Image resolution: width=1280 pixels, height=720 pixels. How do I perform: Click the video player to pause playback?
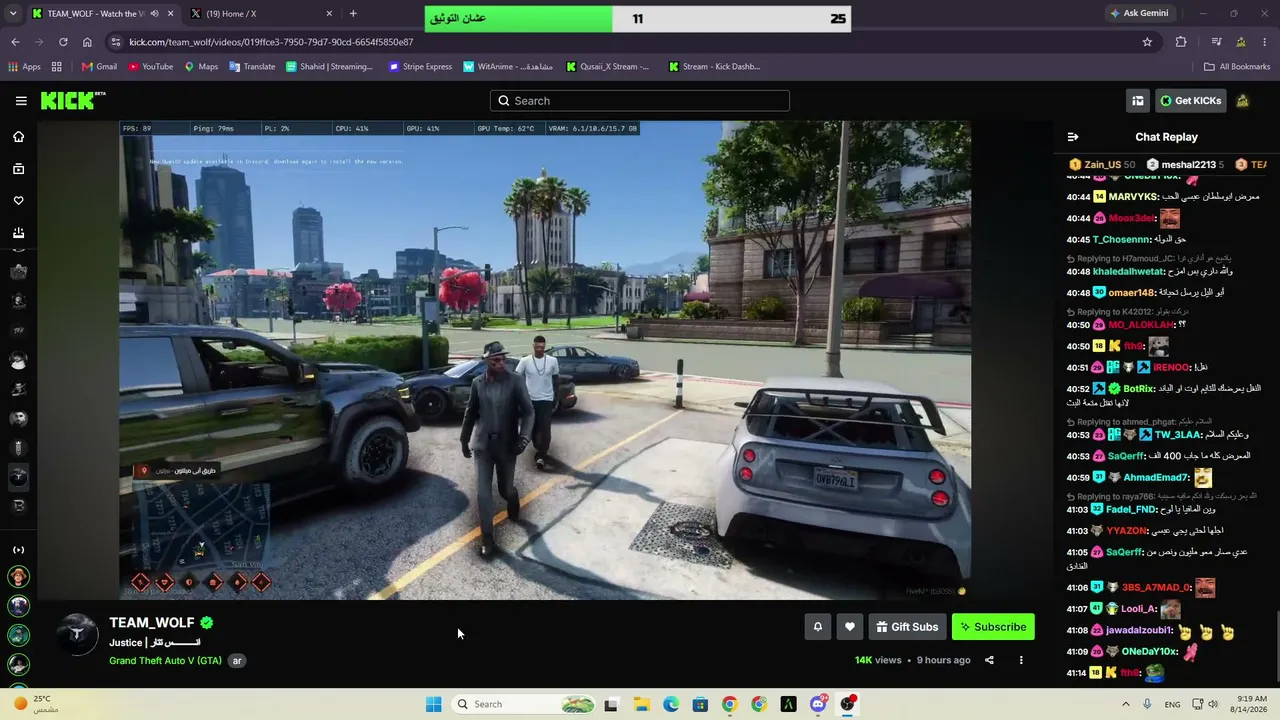click(x=545, y=360)
